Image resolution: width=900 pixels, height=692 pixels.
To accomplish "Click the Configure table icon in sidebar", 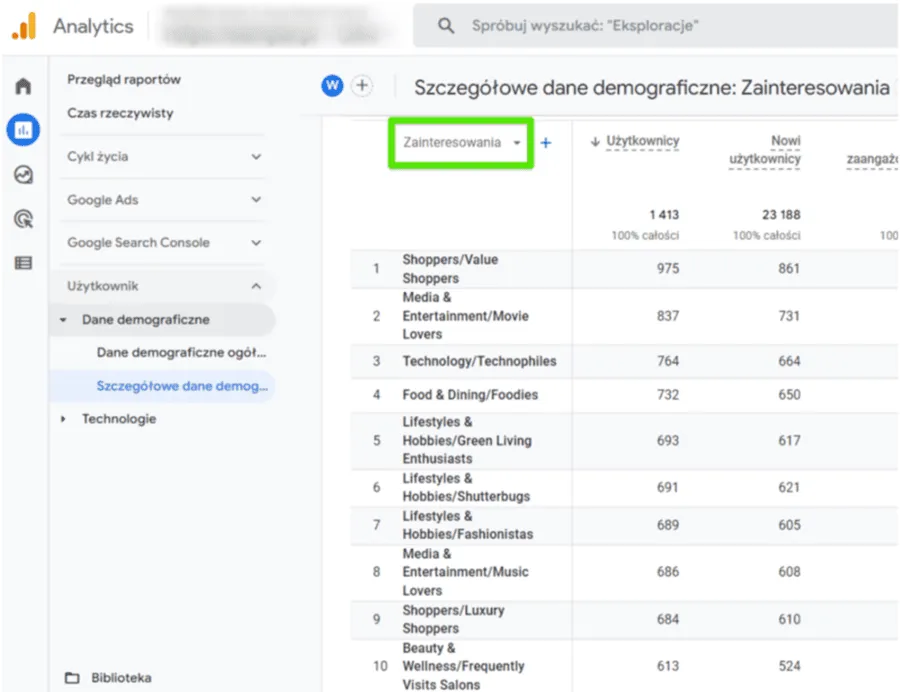I will [23, 263].
